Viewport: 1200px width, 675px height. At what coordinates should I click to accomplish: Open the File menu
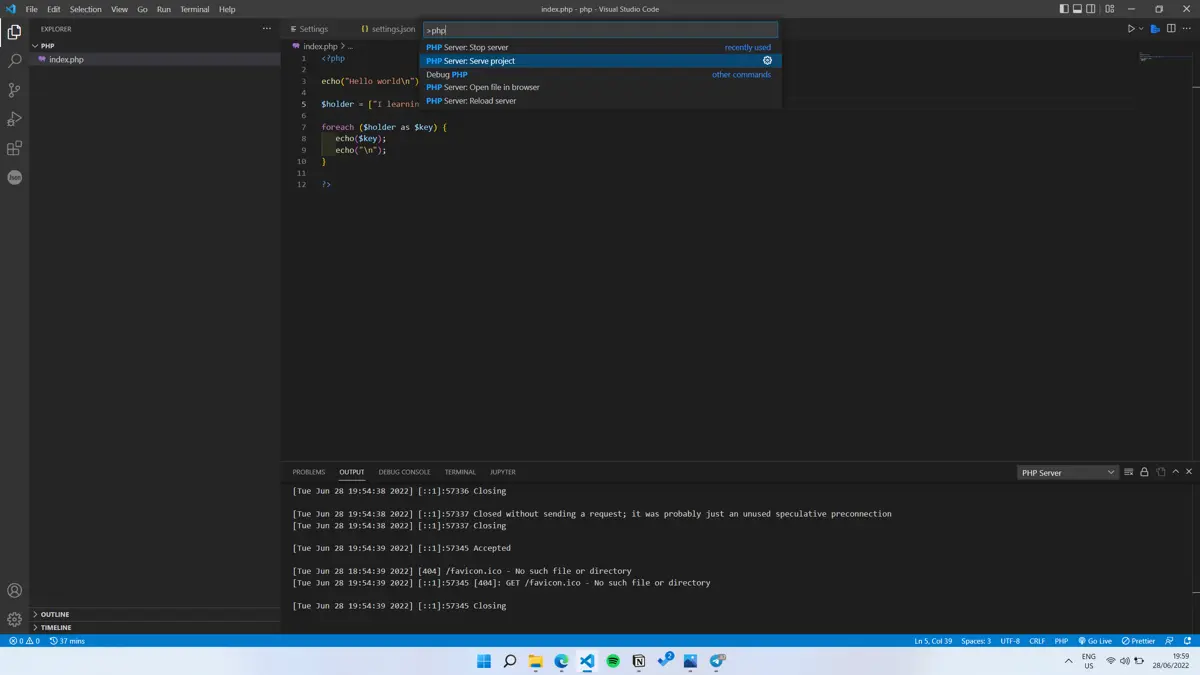(x=31, y=9)
